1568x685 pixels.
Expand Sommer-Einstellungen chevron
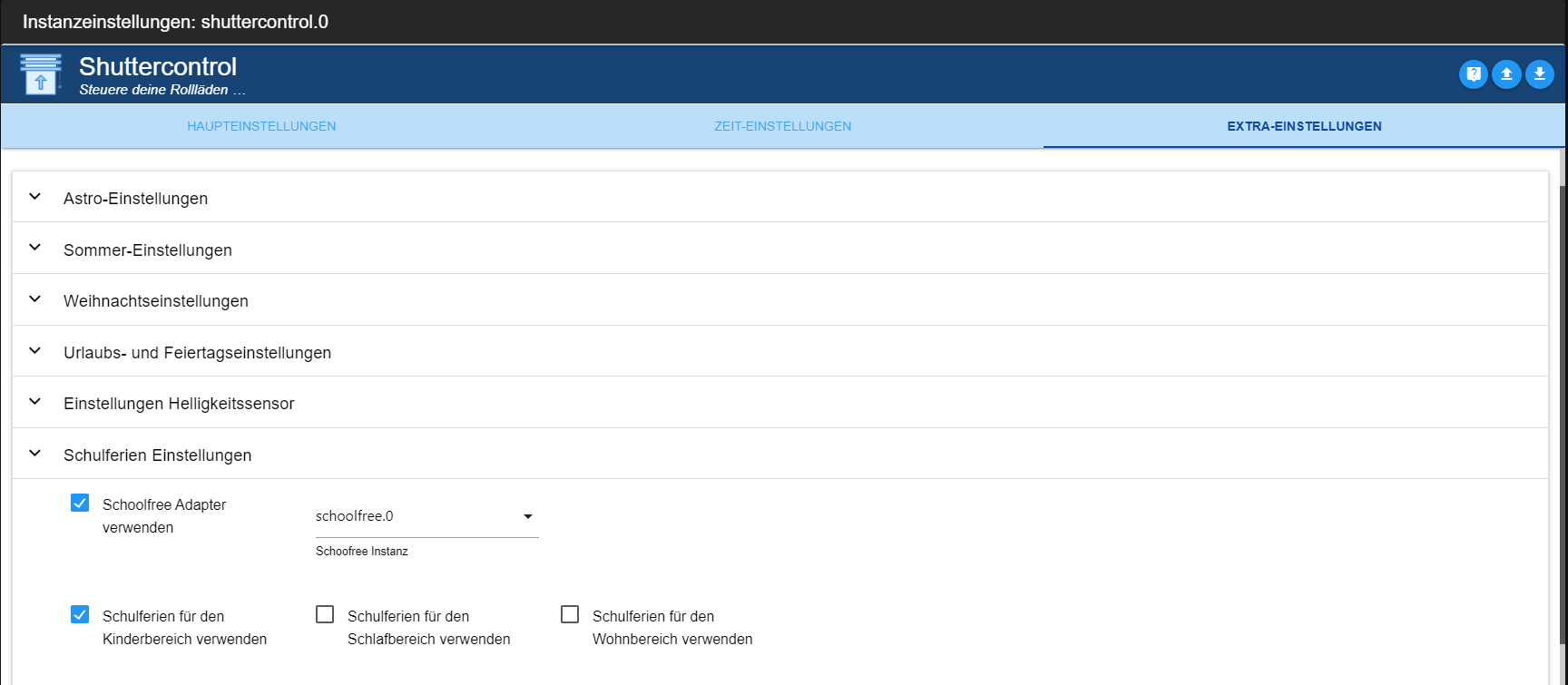pyautogui.click(x=34, y=248)
